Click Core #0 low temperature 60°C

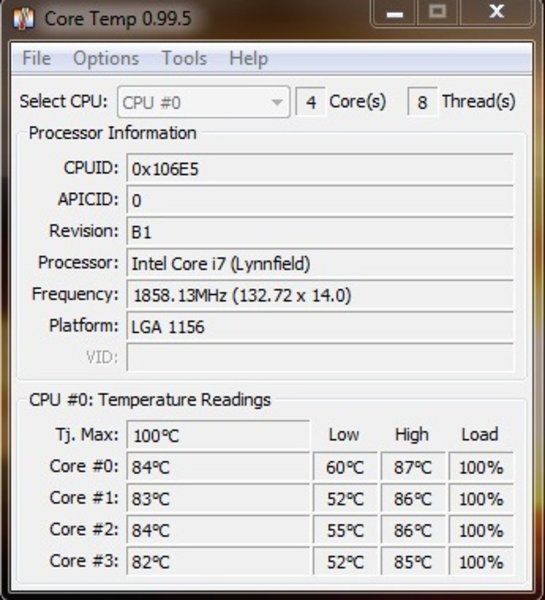[345, 466]
